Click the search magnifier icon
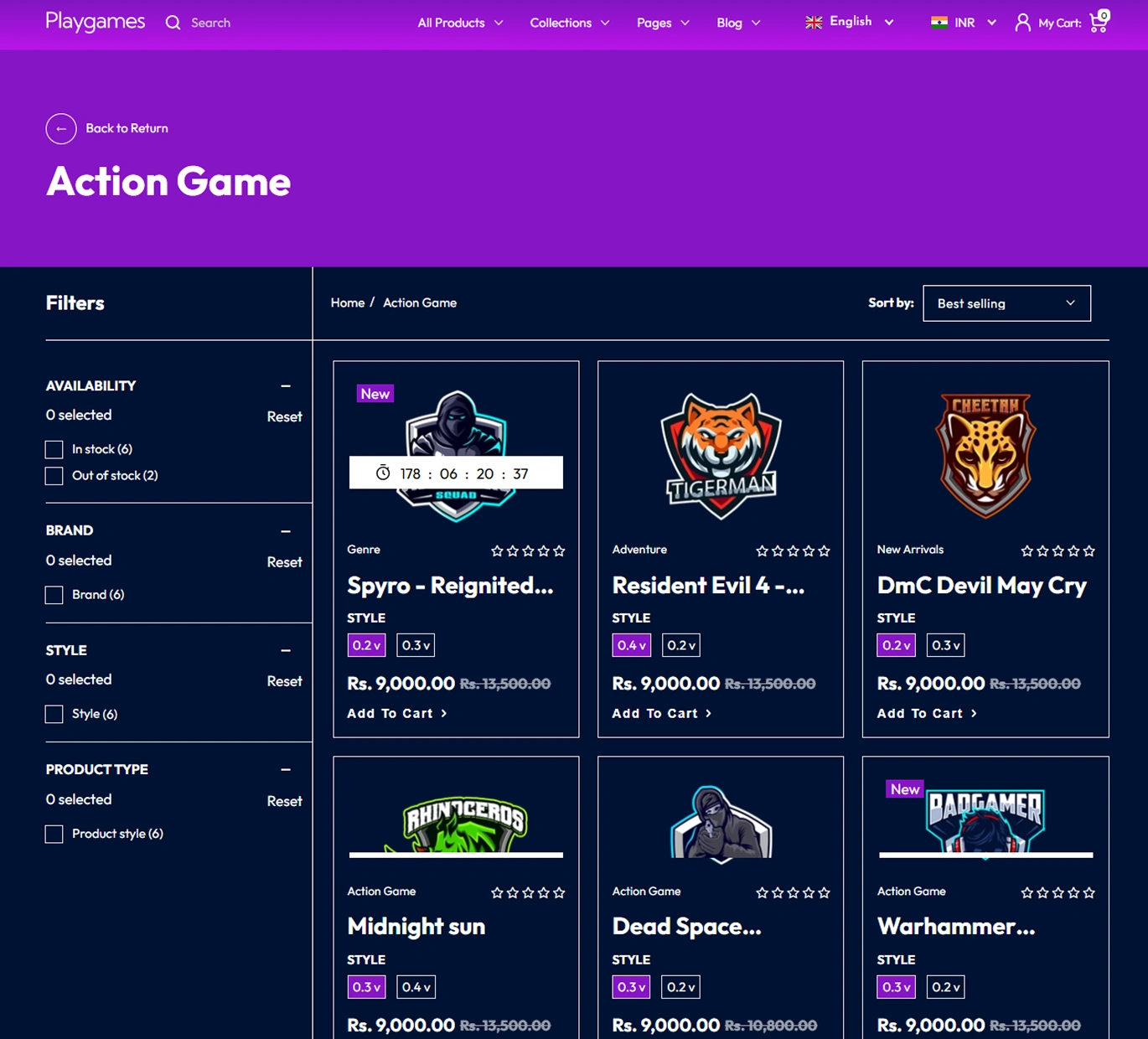 tap(173, 23)
